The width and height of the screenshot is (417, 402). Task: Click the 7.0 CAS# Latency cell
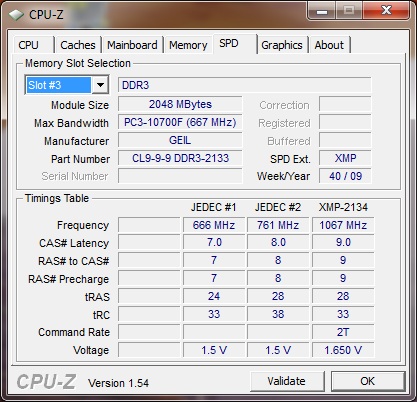click(214, 242)
